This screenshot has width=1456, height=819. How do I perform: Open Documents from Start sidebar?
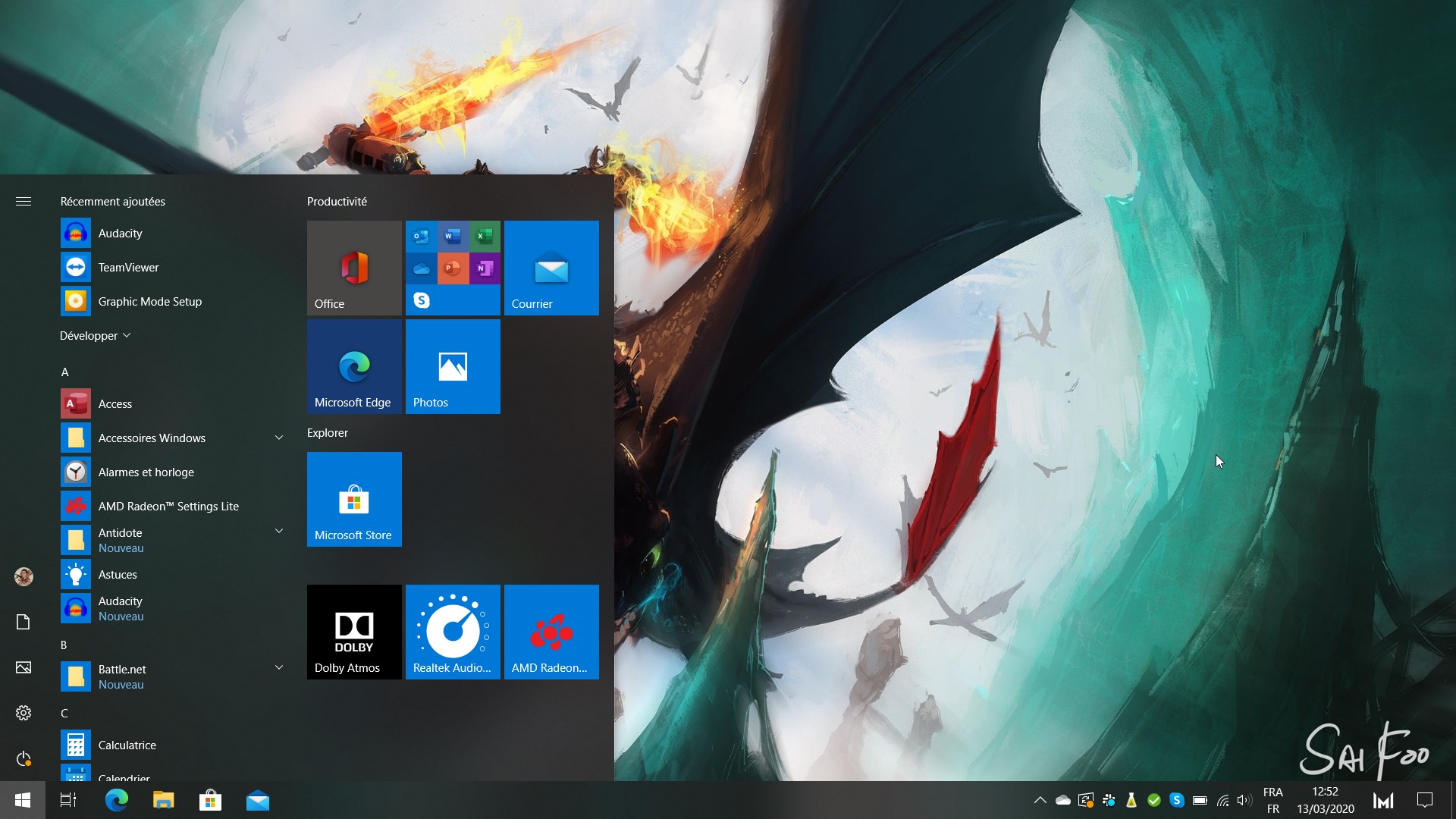(24, 622)
